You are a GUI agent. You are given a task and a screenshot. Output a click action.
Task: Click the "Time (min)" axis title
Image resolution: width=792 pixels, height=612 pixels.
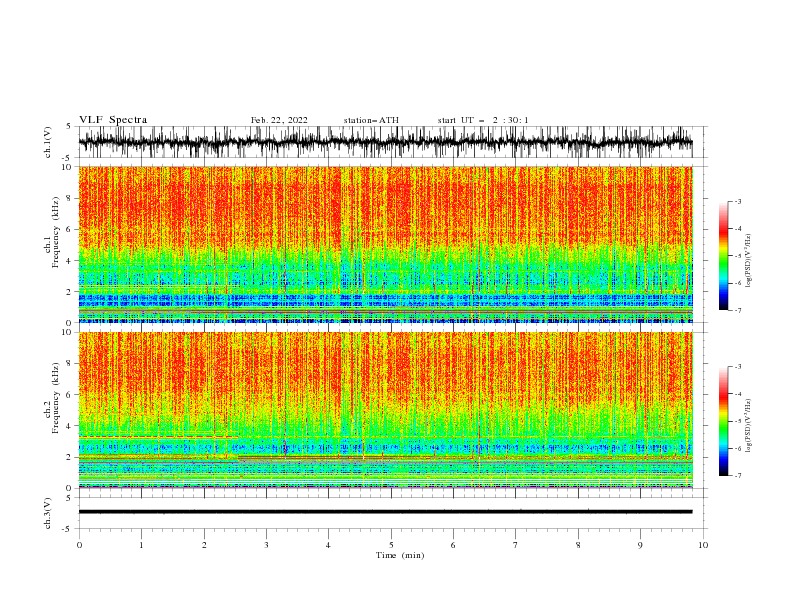400,555
